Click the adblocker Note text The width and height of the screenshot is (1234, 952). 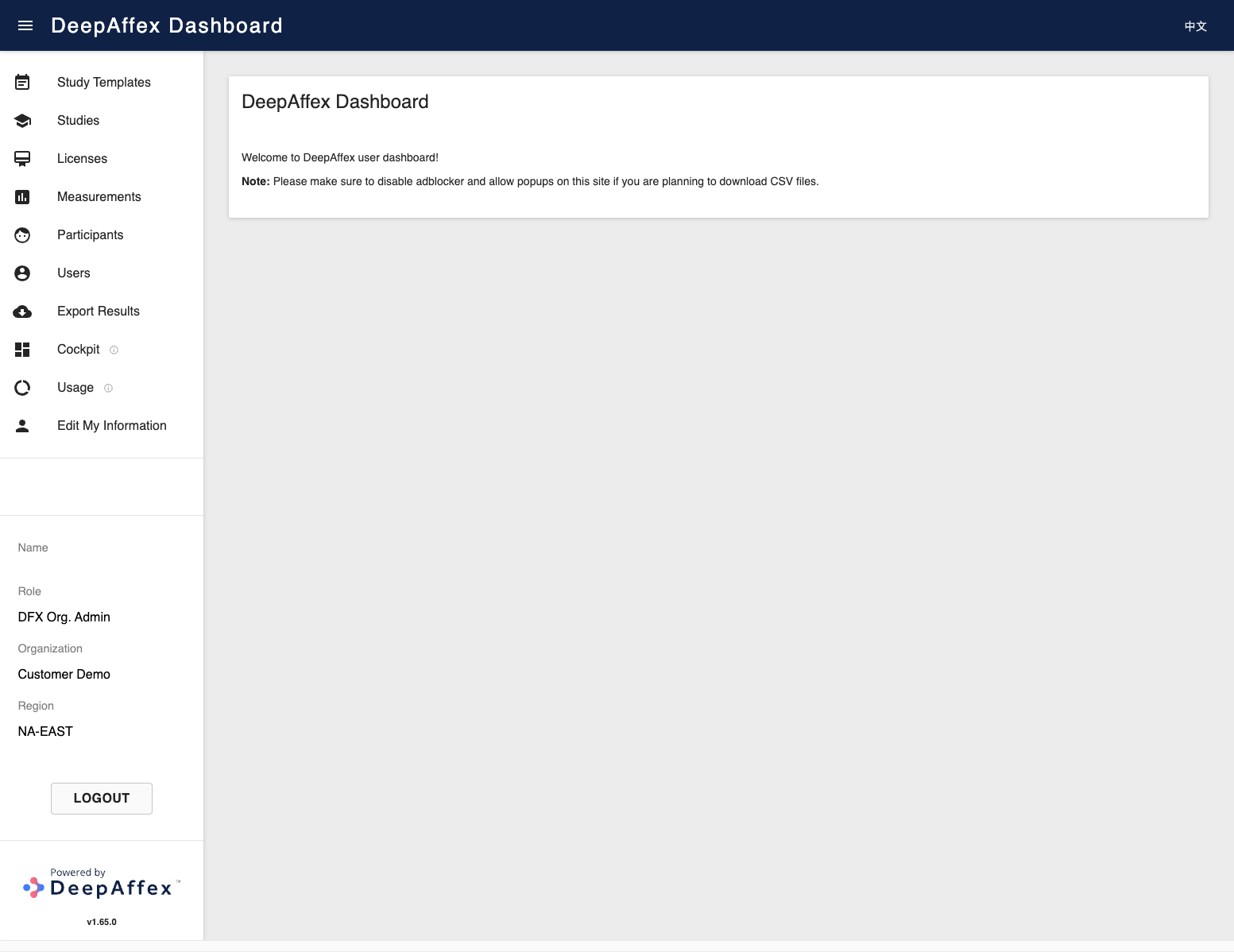530,181
